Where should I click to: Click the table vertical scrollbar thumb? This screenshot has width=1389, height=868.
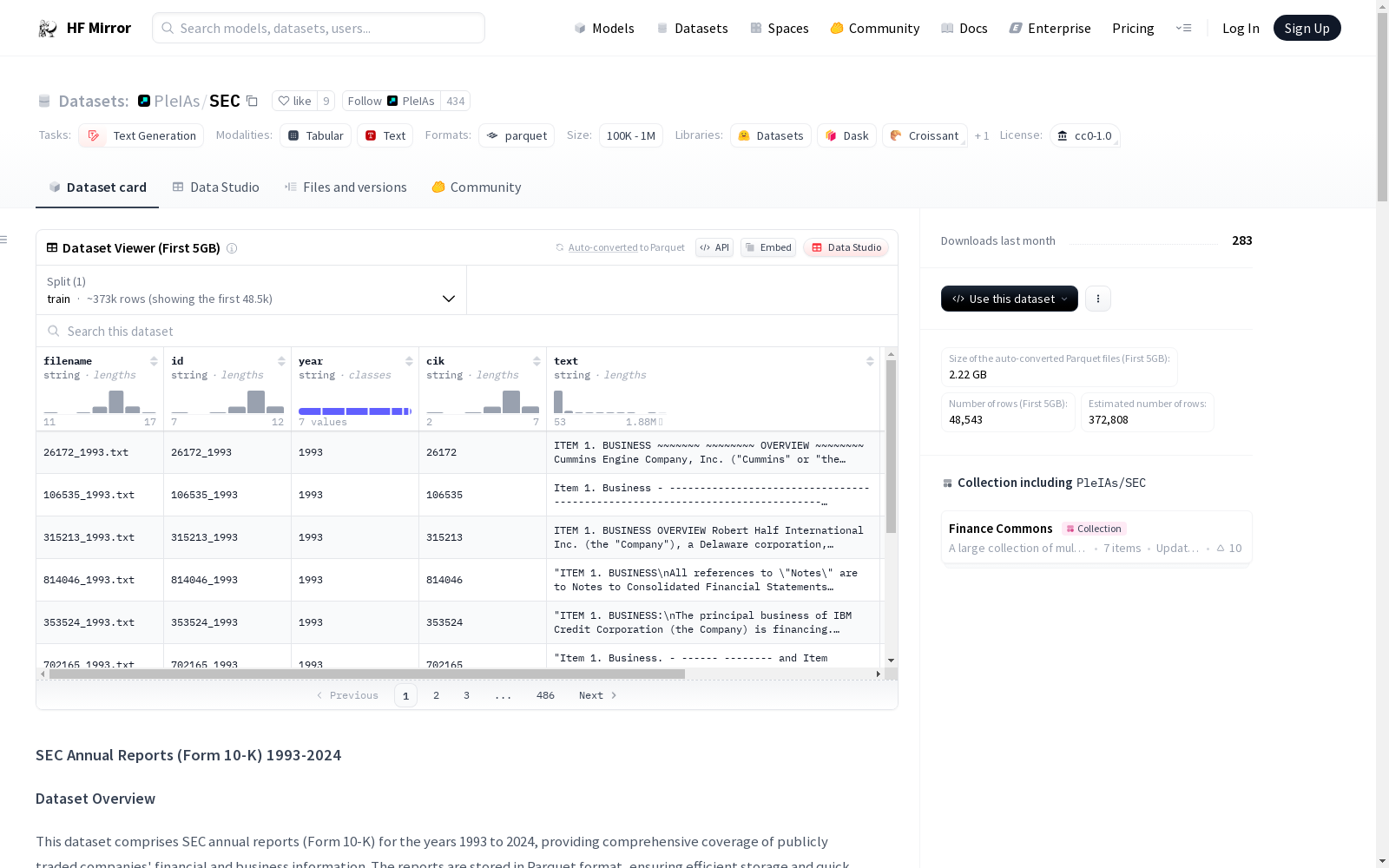[891, 446]
